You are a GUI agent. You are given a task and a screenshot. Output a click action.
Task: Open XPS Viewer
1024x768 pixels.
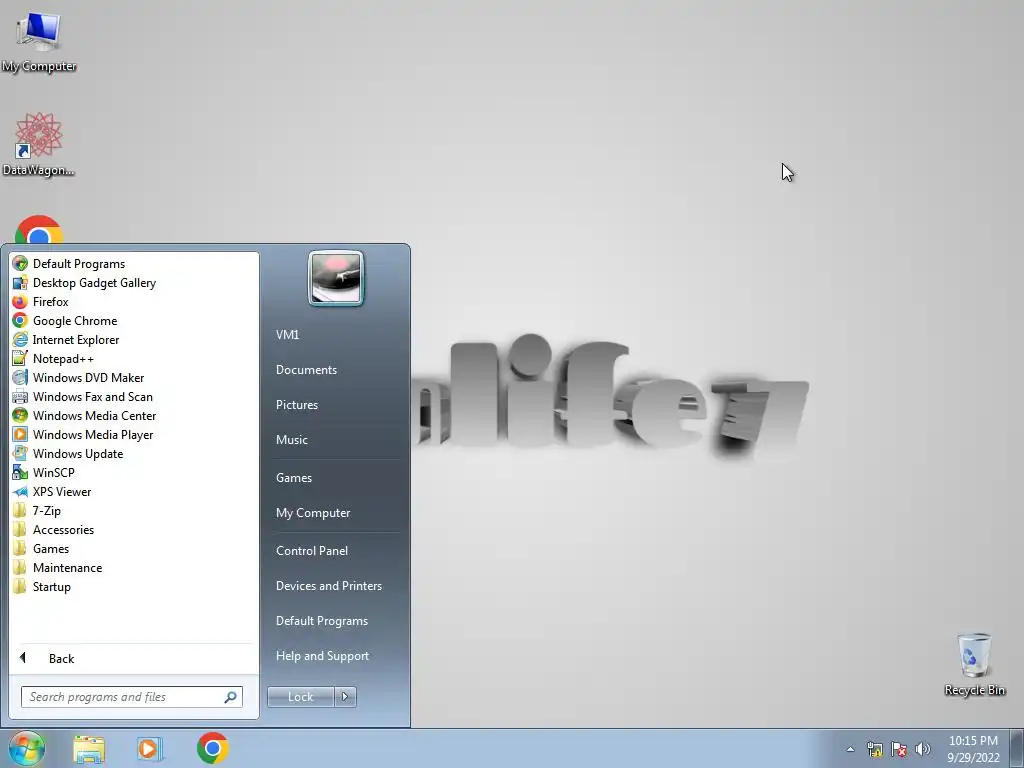coord(52,492)
